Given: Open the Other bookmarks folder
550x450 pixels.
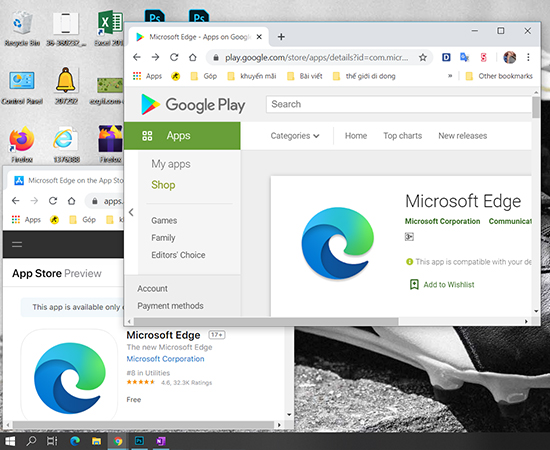Looking at the screenshot, I should tap(499, 76).
